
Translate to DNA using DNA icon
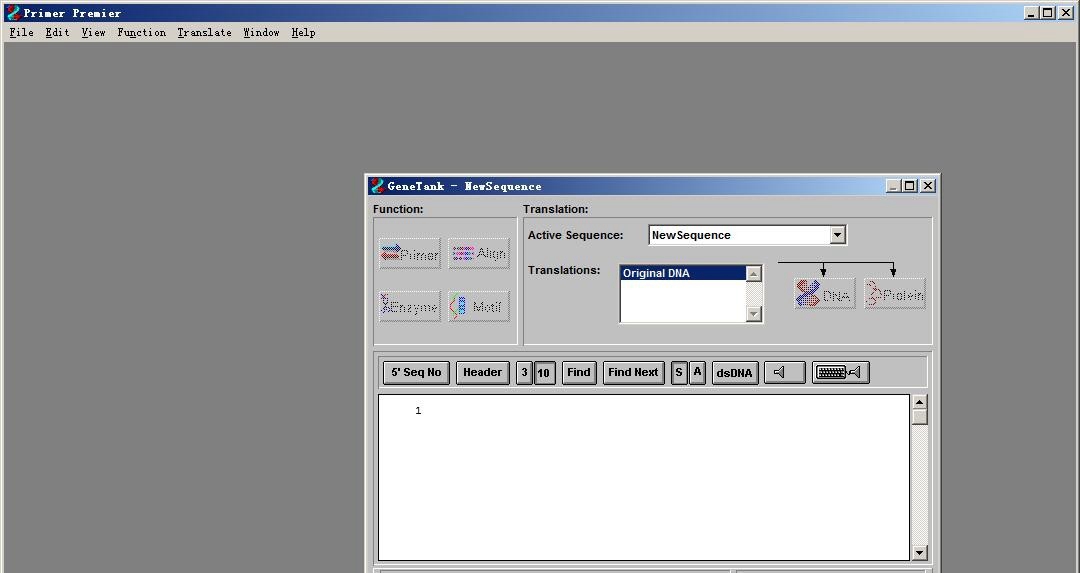[824, 294]
